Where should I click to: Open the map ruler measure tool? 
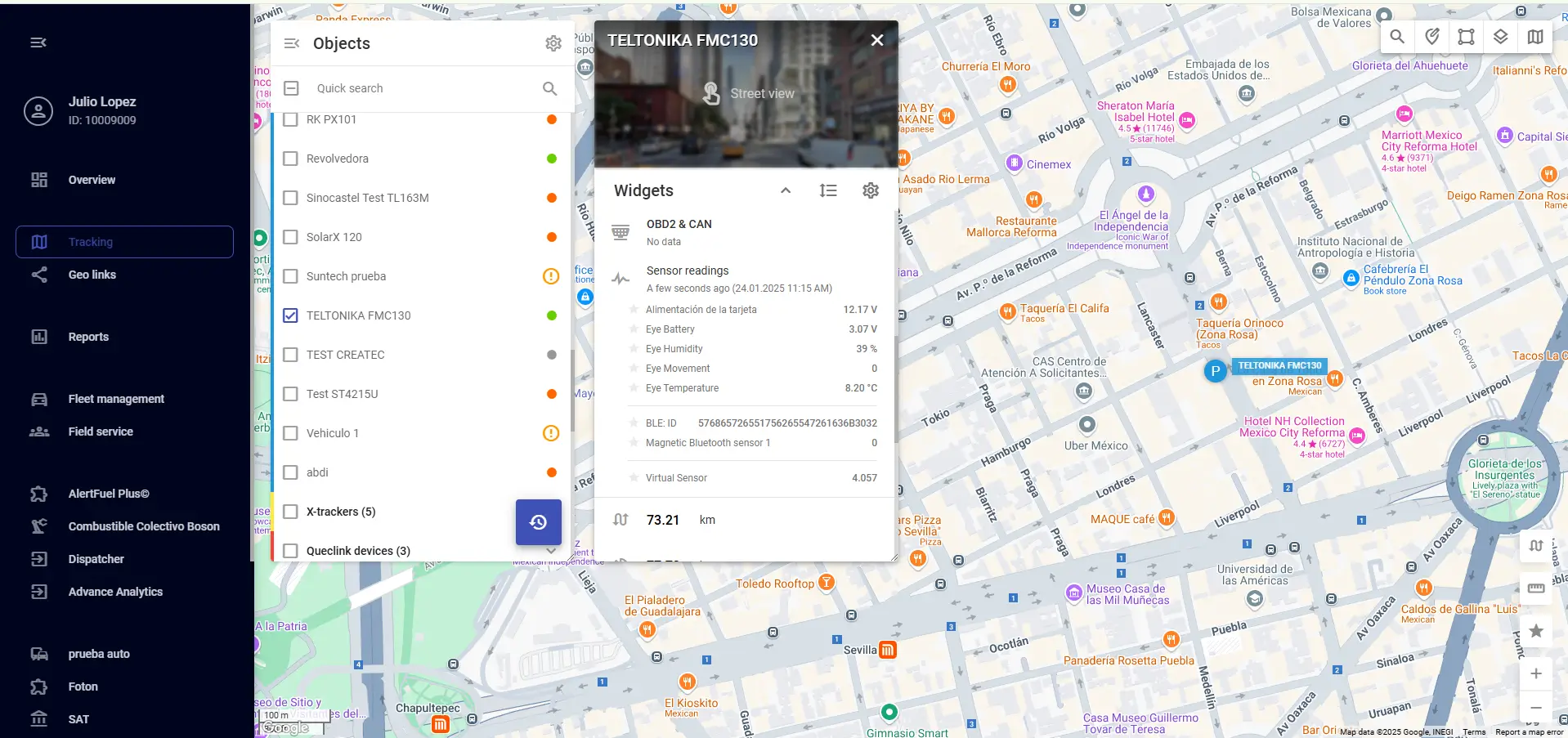click(x=1536, y=588)
